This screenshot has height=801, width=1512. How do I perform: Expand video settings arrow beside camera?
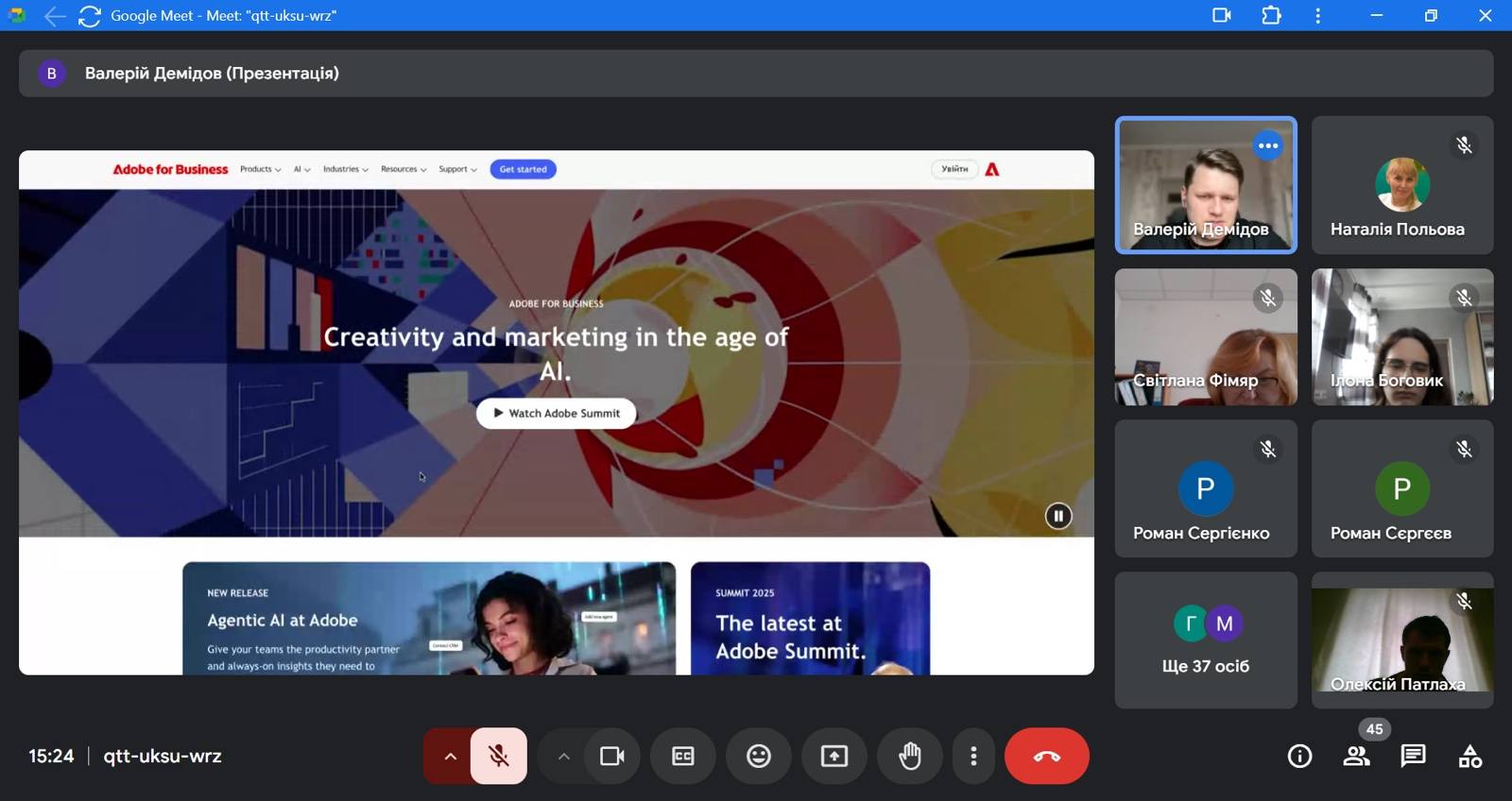563,756
